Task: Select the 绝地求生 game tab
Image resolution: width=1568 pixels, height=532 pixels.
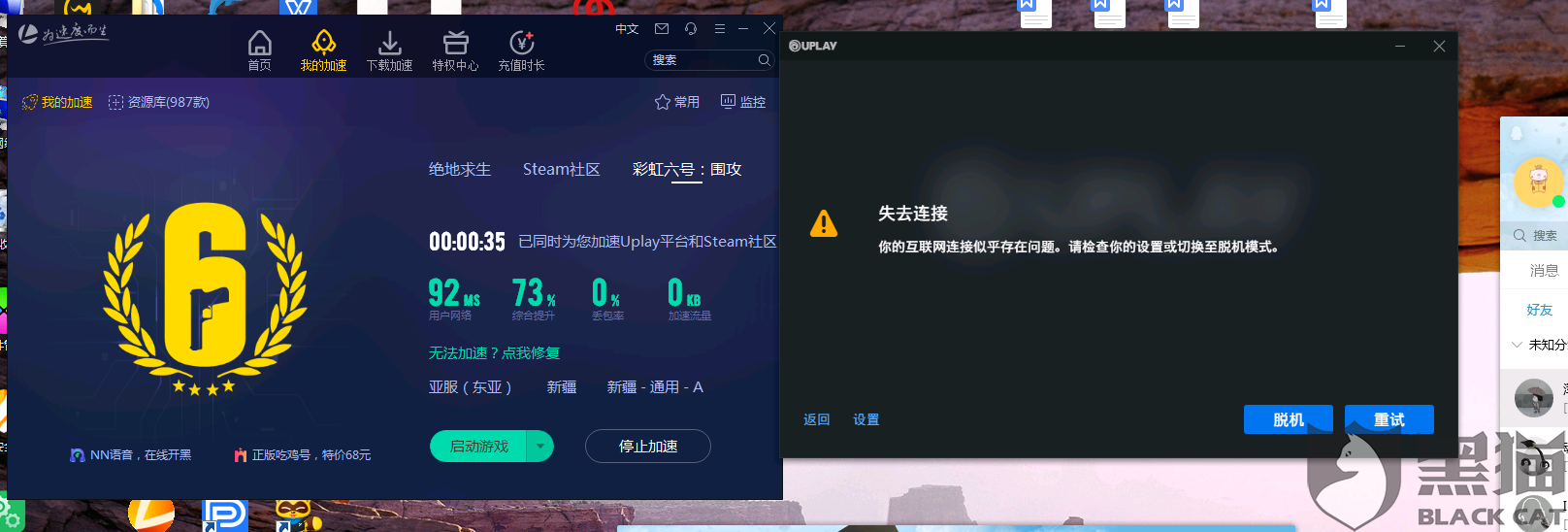Action: (460, 169)
